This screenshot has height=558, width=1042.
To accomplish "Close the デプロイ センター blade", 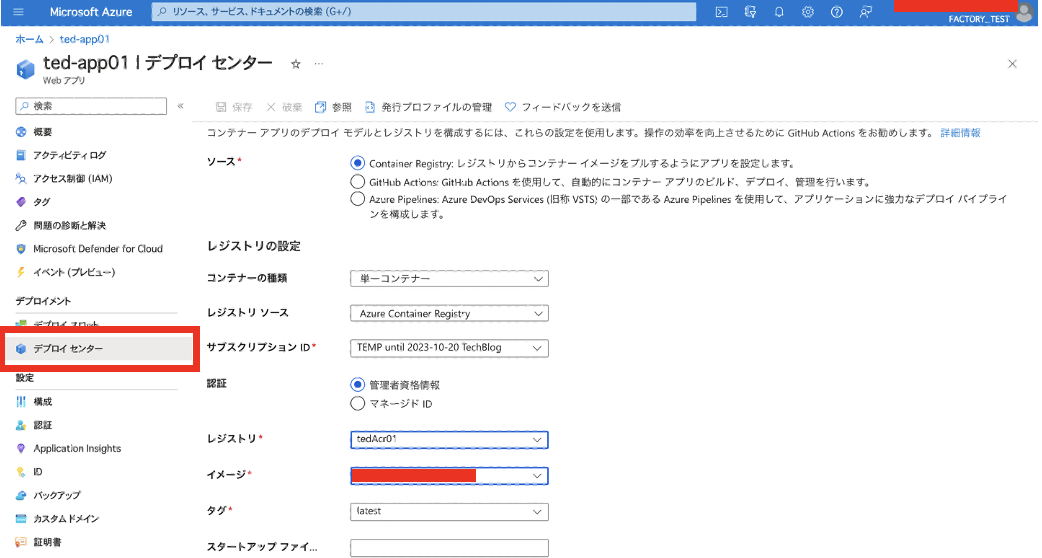I will (x=1012, y=64).
